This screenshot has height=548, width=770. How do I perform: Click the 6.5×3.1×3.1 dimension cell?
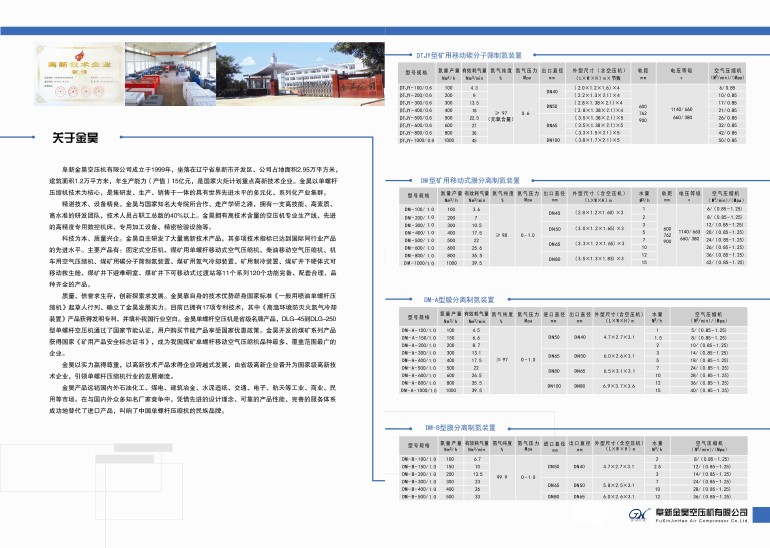[619, 371]
